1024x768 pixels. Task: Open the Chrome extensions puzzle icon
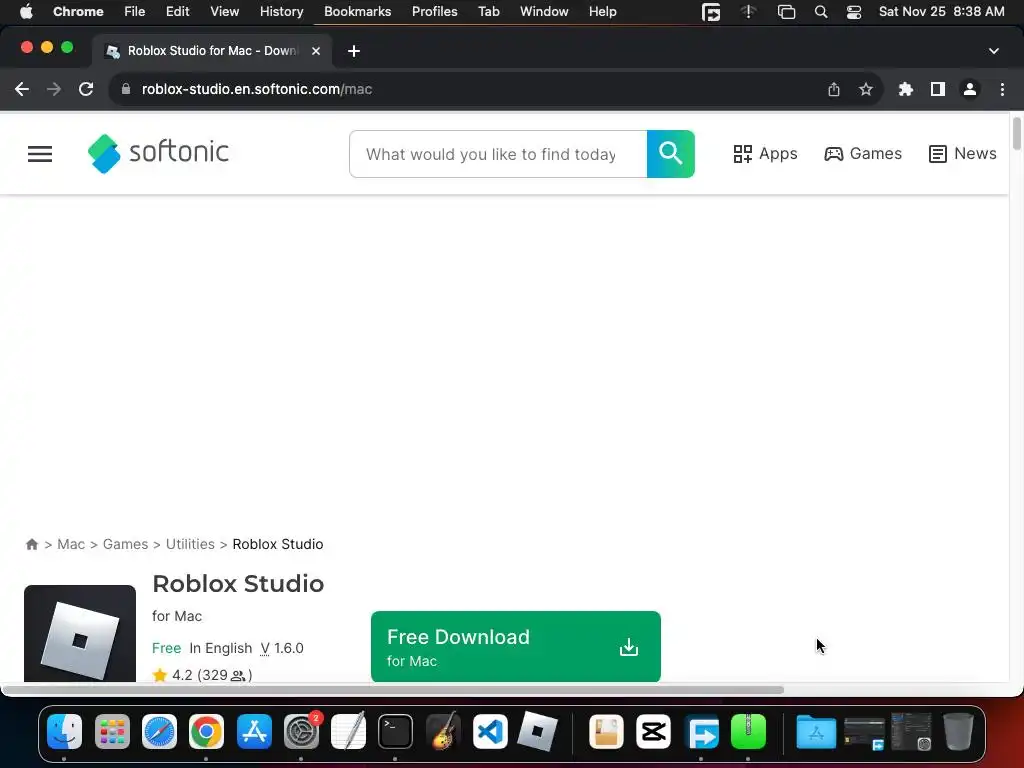[906, 89]
